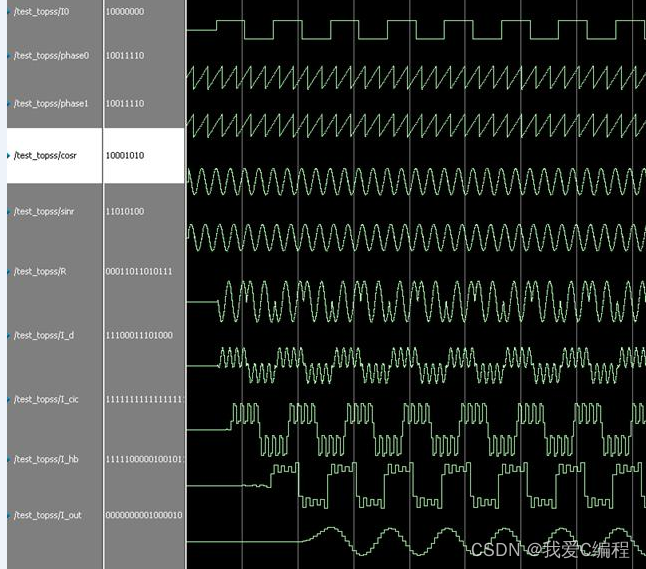The height and width of the screenshot is (569, 646).
Task: Click the I0 square wave trace
Action: (x=416, y=30)
